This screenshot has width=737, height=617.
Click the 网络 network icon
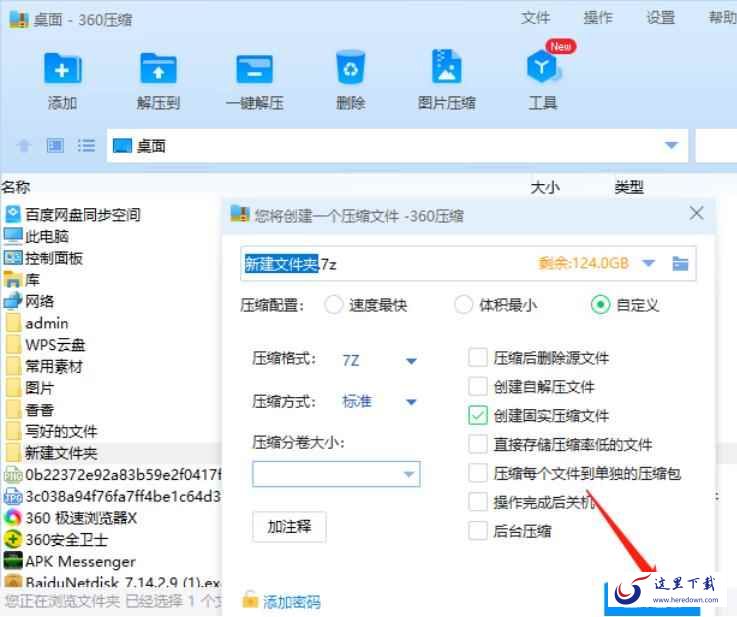pos(13,301)
